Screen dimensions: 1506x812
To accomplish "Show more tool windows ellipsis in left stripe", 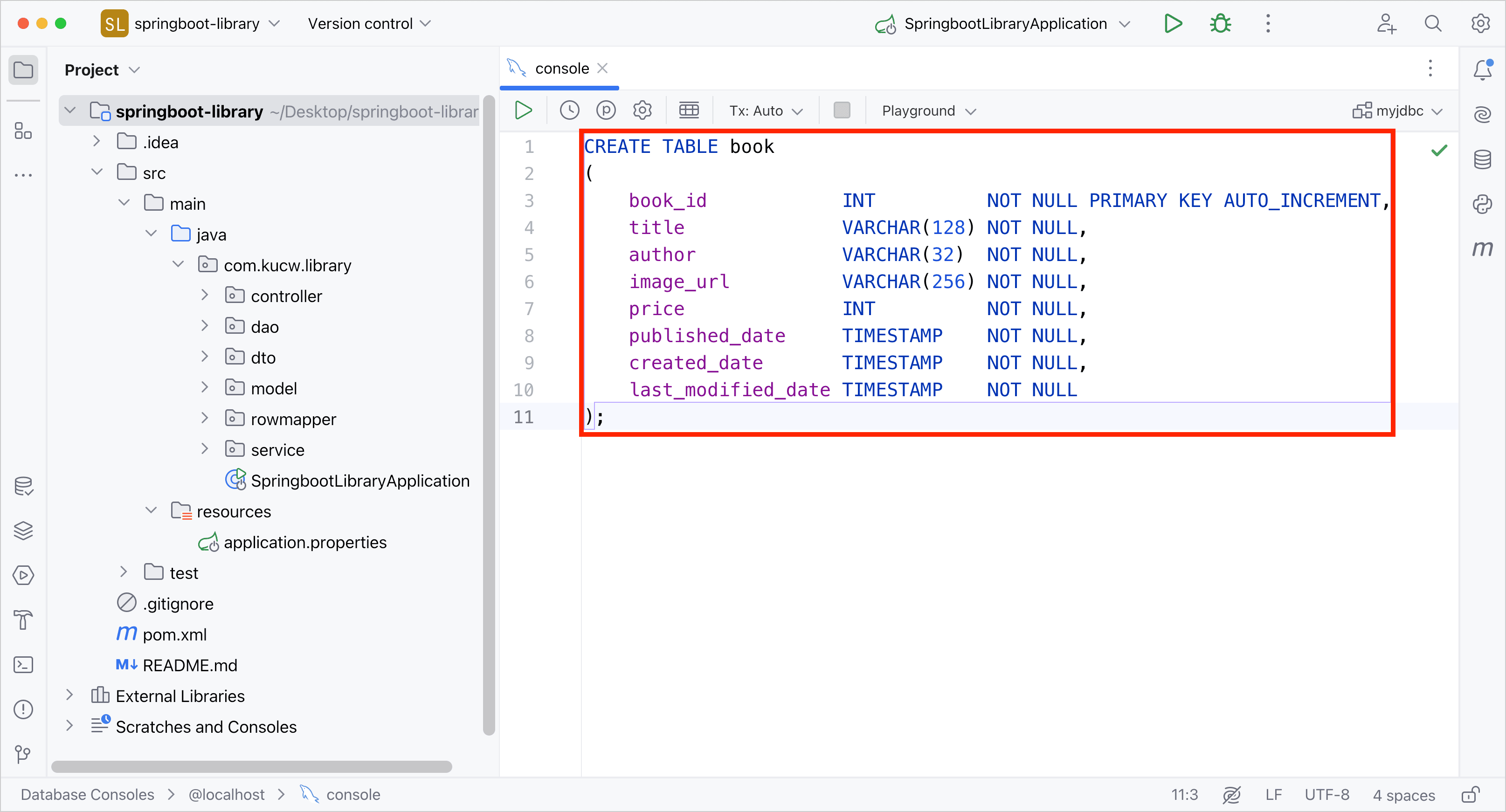I will [x=23, y=175].
